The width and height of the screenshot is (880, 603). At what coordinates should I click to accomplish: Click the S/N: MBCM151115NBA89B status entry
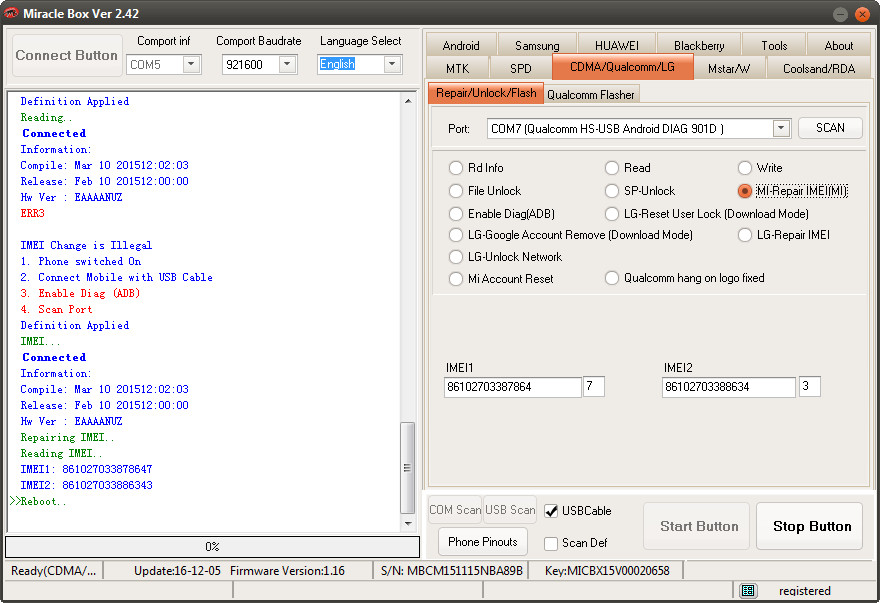pos(451,571)
